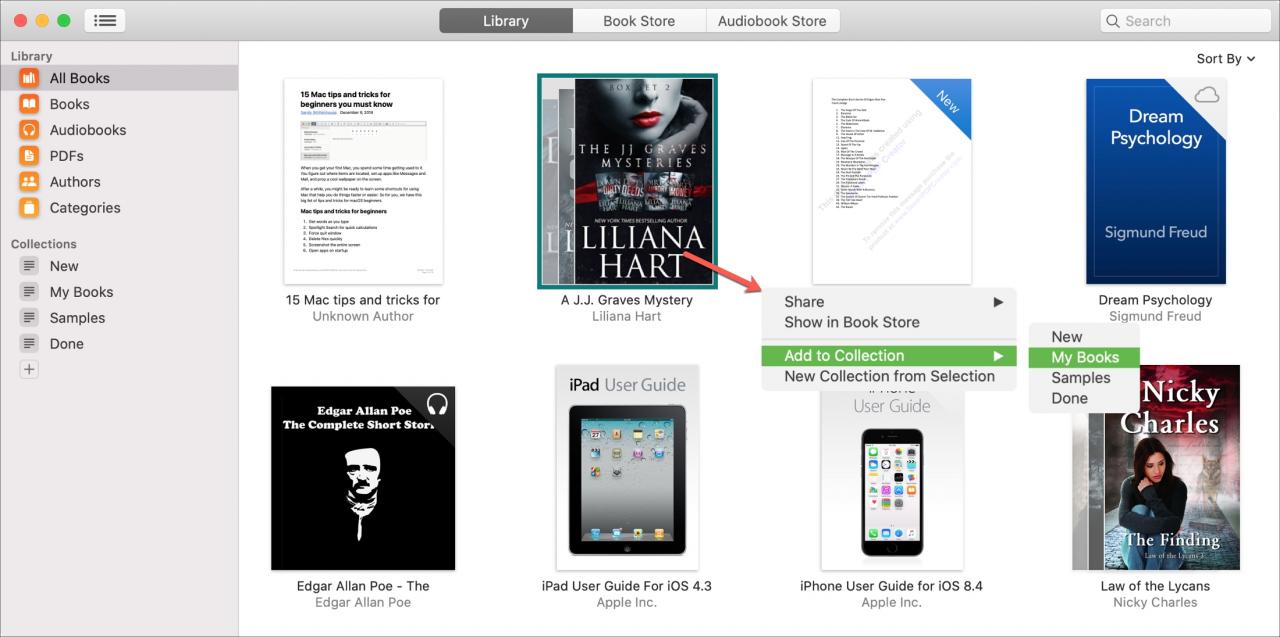
Task: Expand the Add to Collection submenu arrow
Action: (998, 356)
